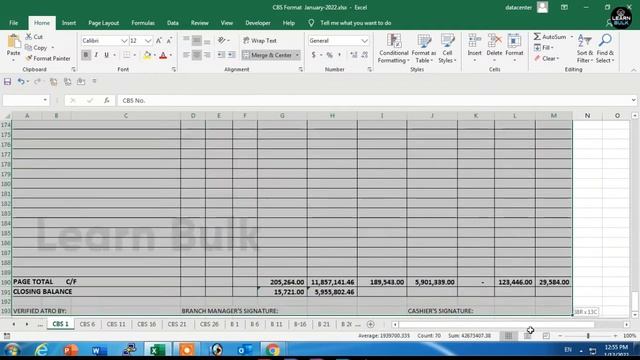Image resolution: width=640 pixels, height=360 pixels.
Task: Switch to Normal view in status bar
Action: click(508, 336)
